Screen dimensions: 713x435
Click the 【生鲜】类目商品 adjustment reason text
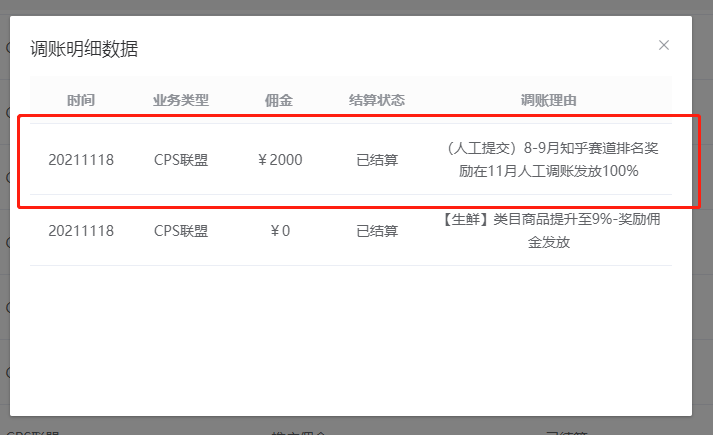click(x=549, y=230)
